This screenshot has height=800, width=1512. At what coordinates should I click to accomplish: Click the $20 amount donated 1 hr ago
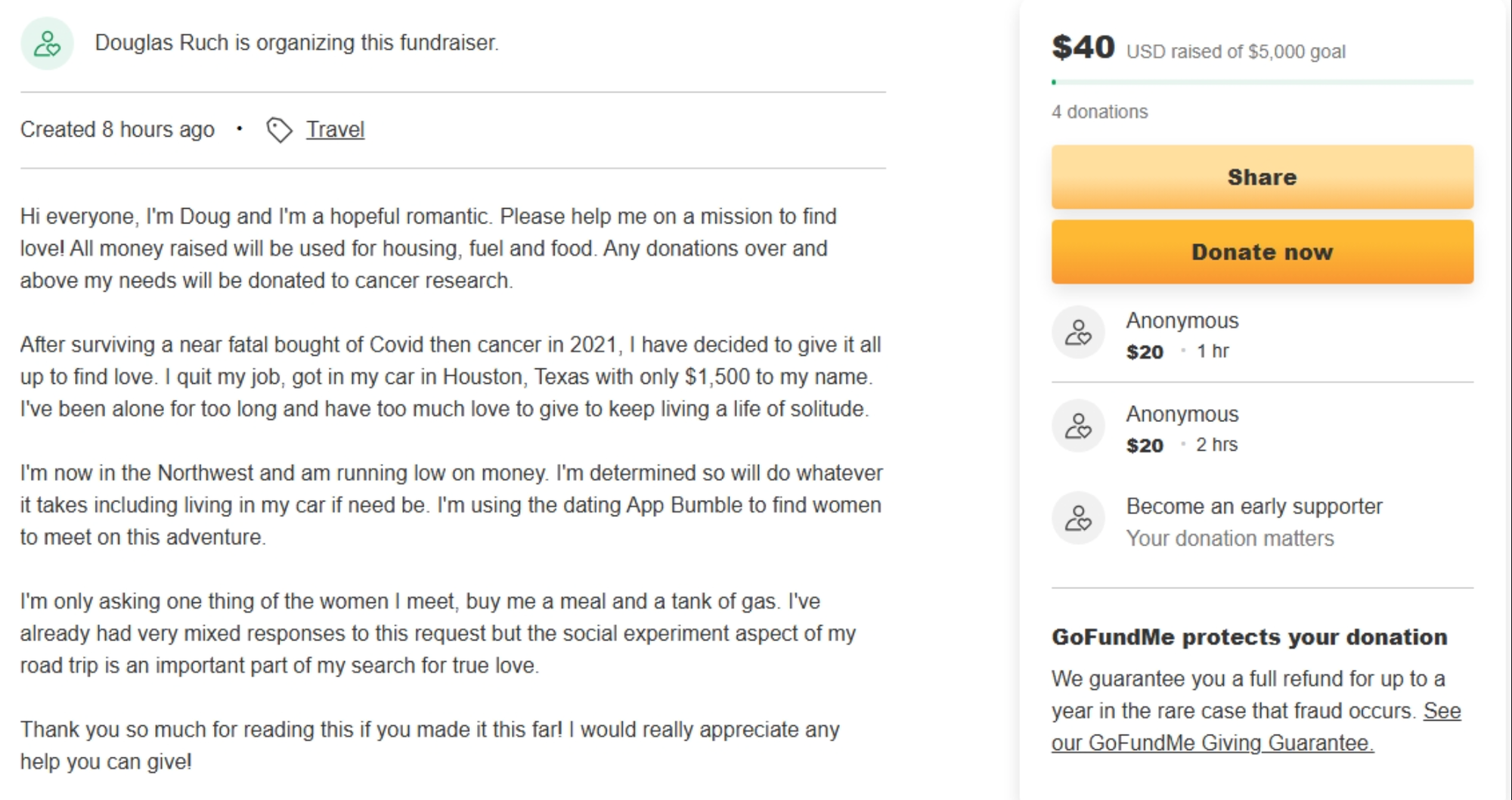[1145, 352]
